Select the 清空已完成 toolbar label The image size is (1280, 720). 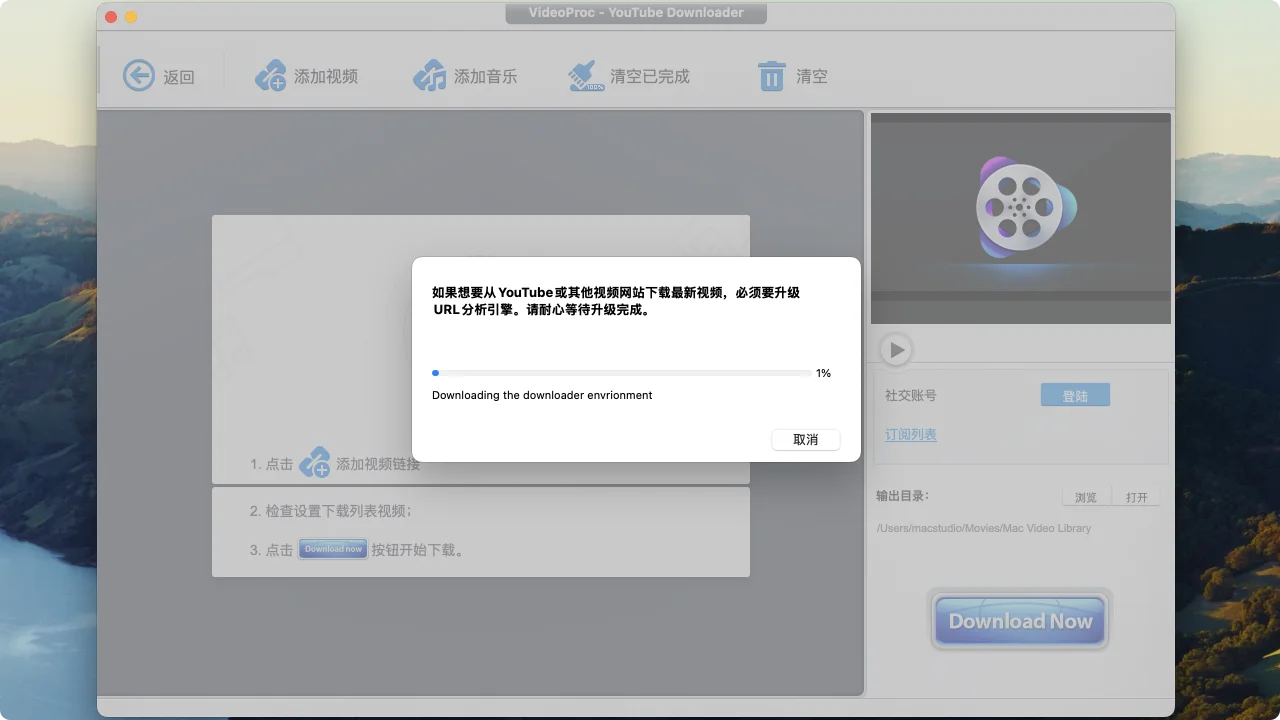[650, 76]
